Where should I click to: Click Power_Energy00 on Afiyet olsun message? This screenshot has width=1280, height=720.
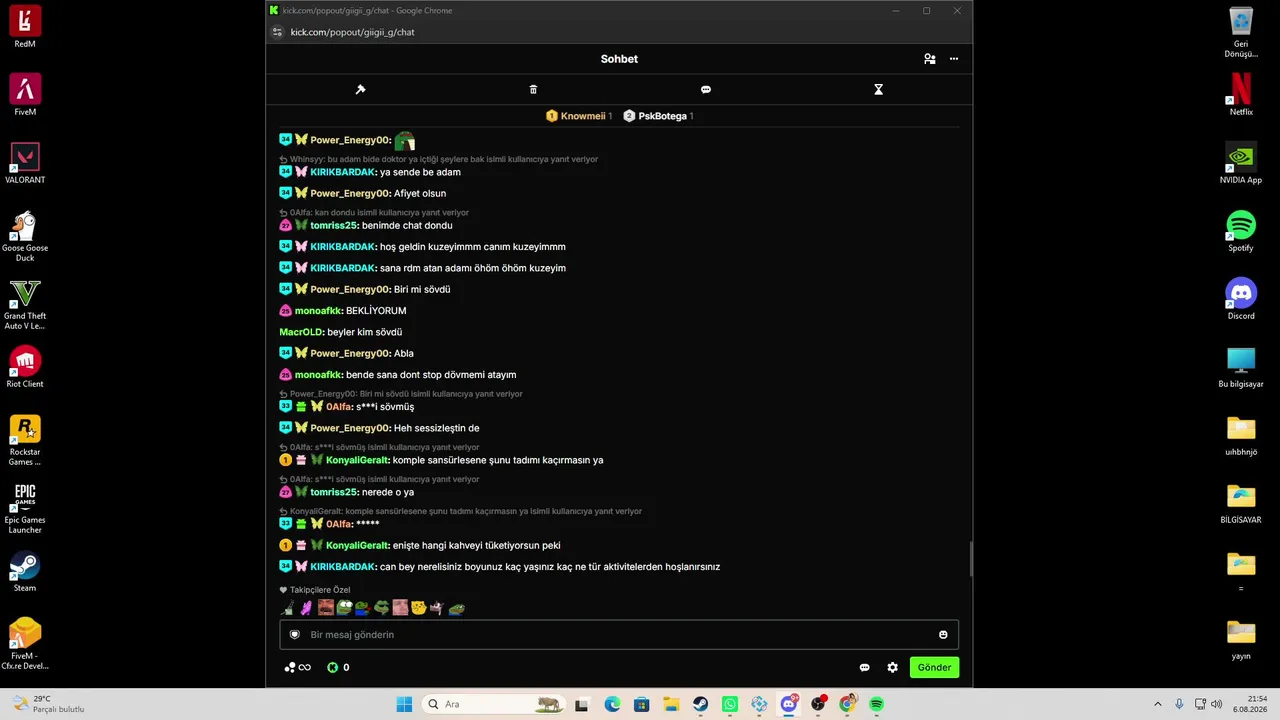click(x=350, y=193)
